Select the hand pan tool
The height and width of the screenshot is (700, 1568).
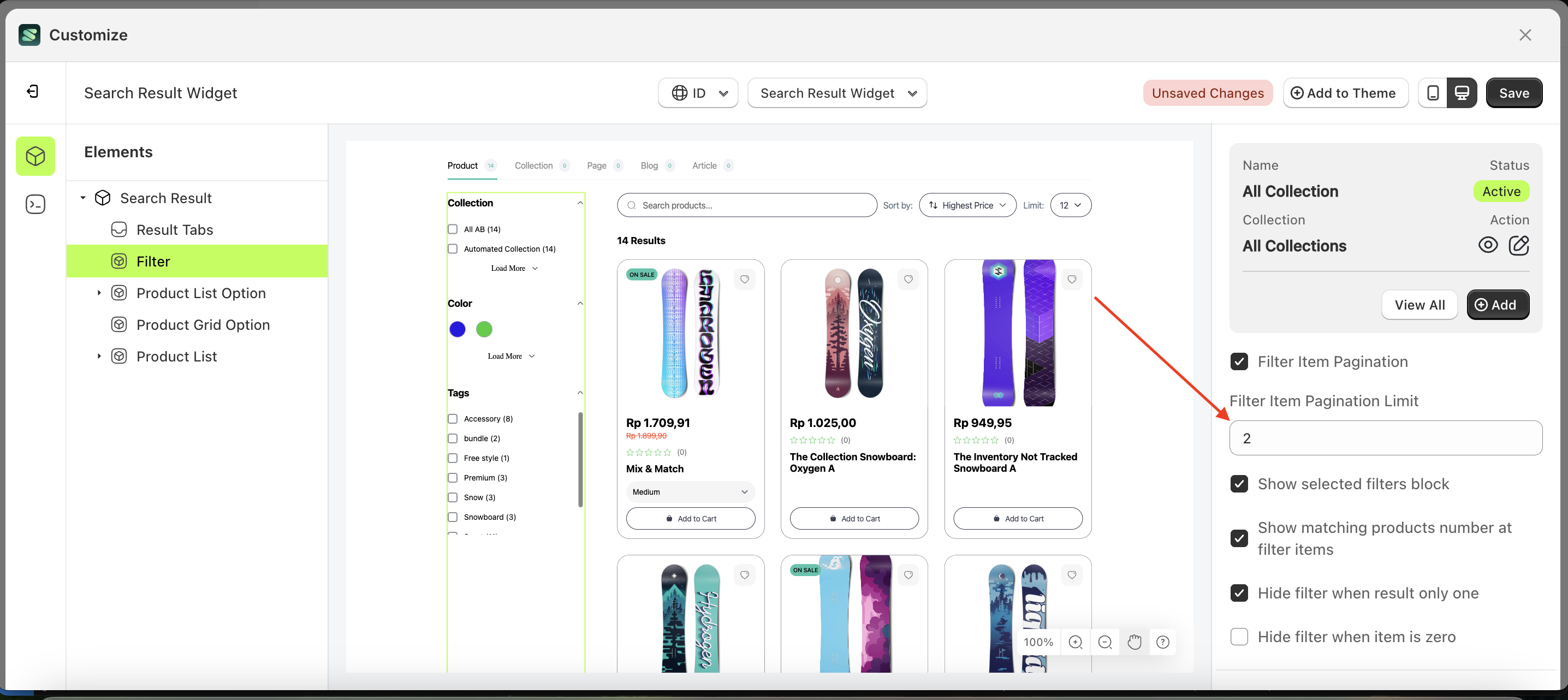[1133, 642]
